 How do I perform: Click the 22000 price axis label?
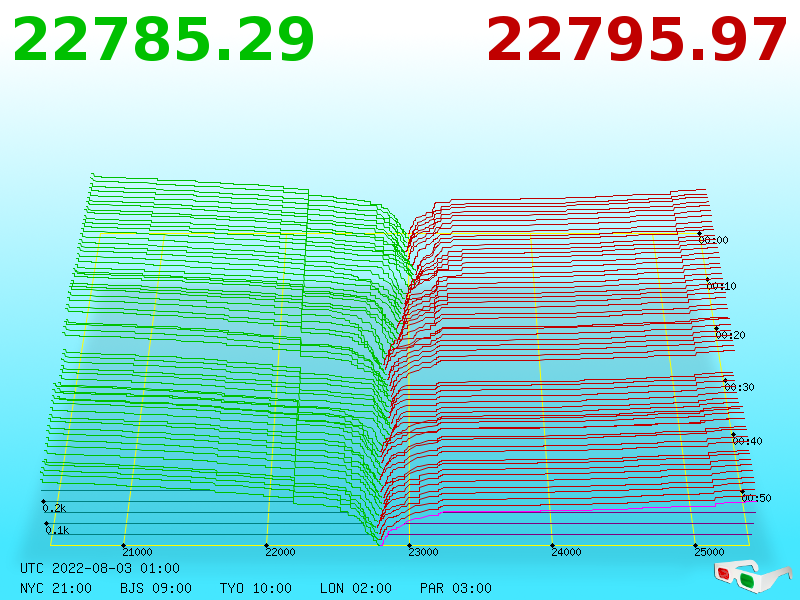[280, 552]
